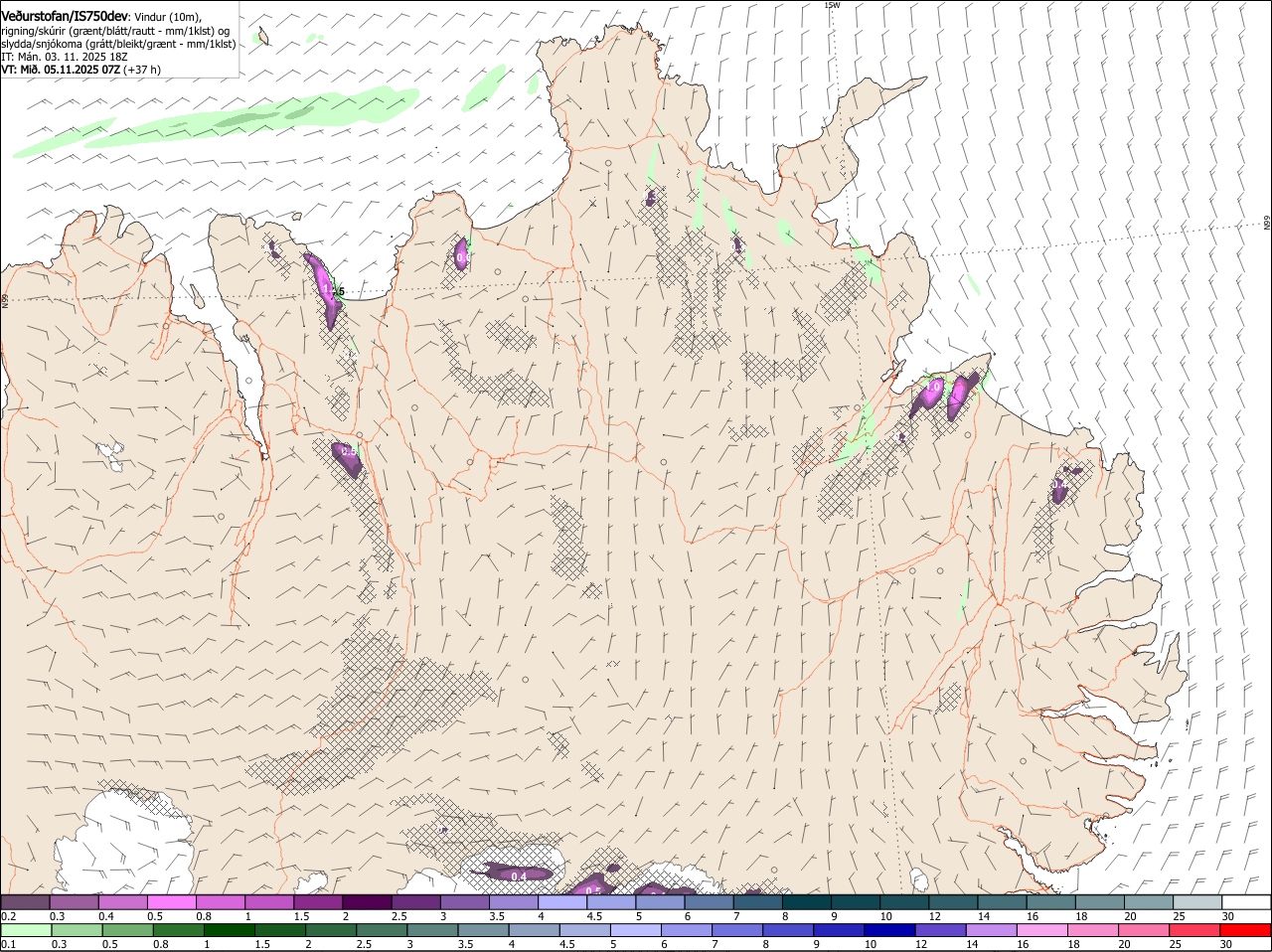Image resolution: width=1272 pixels, height=952 pixels.
Task: Pick the dark teal snow swatch from 8 to 9
Action: [x=807, y=901]
